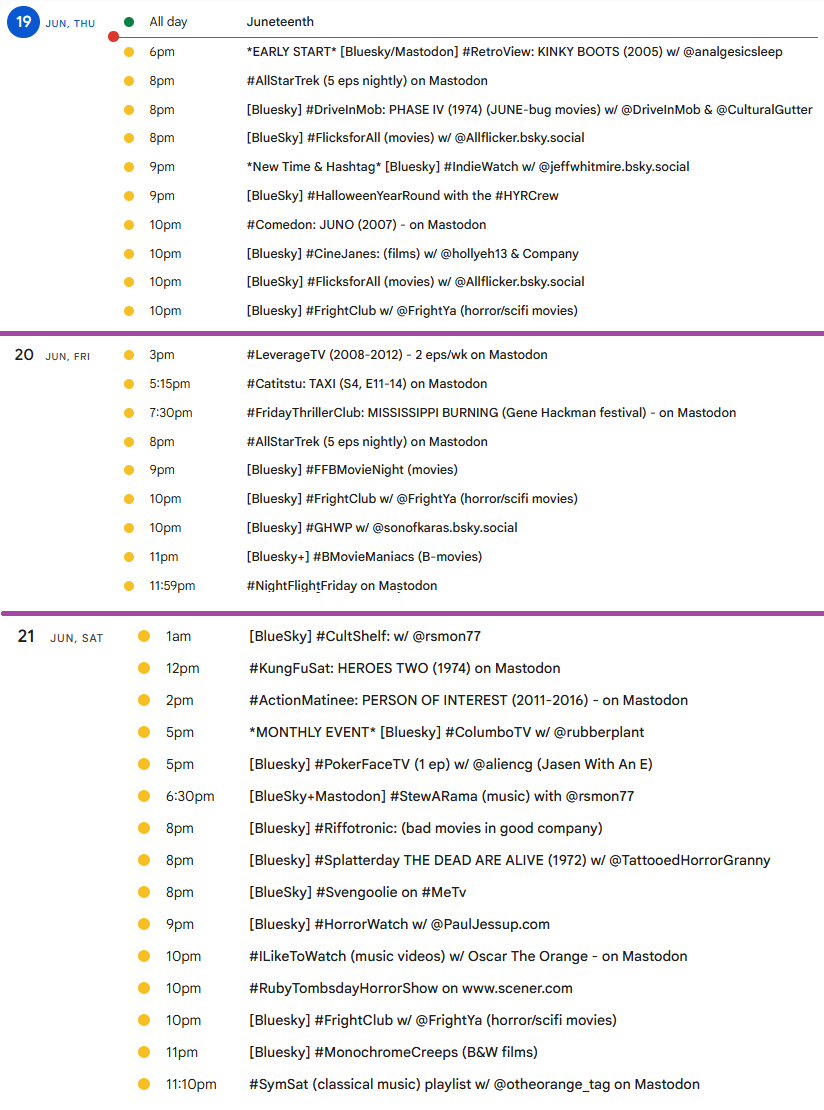Open the #NightFlightFriday event

coord(341,586)
